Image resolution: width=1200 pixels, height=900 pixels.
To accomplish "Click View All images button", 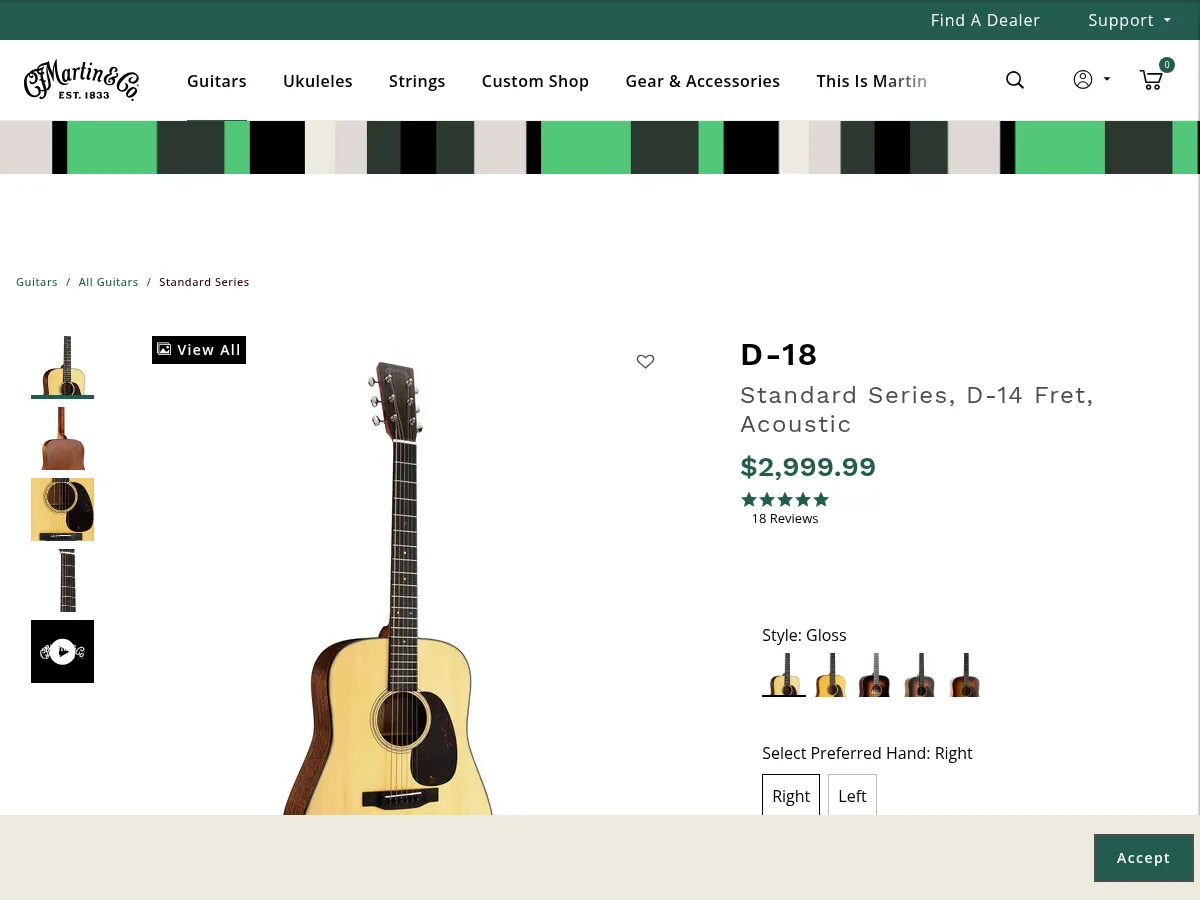I will point(199,350).
